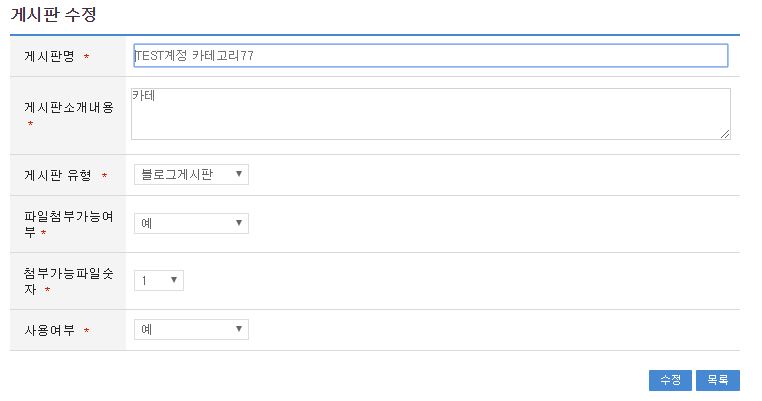
Task: Select the 게시판소개내용 label text
Action: coord(68,107)
